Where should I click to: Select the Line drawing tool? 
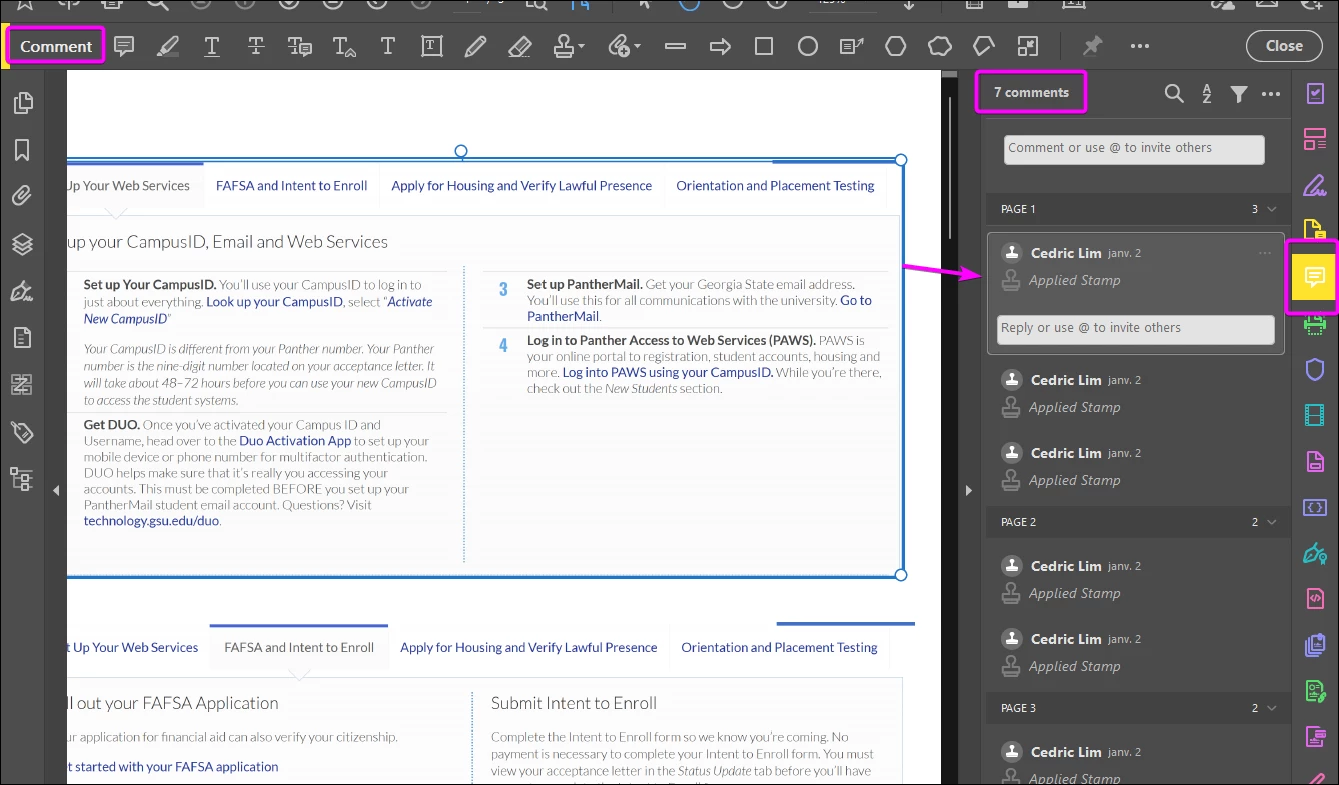pos(675,46)
